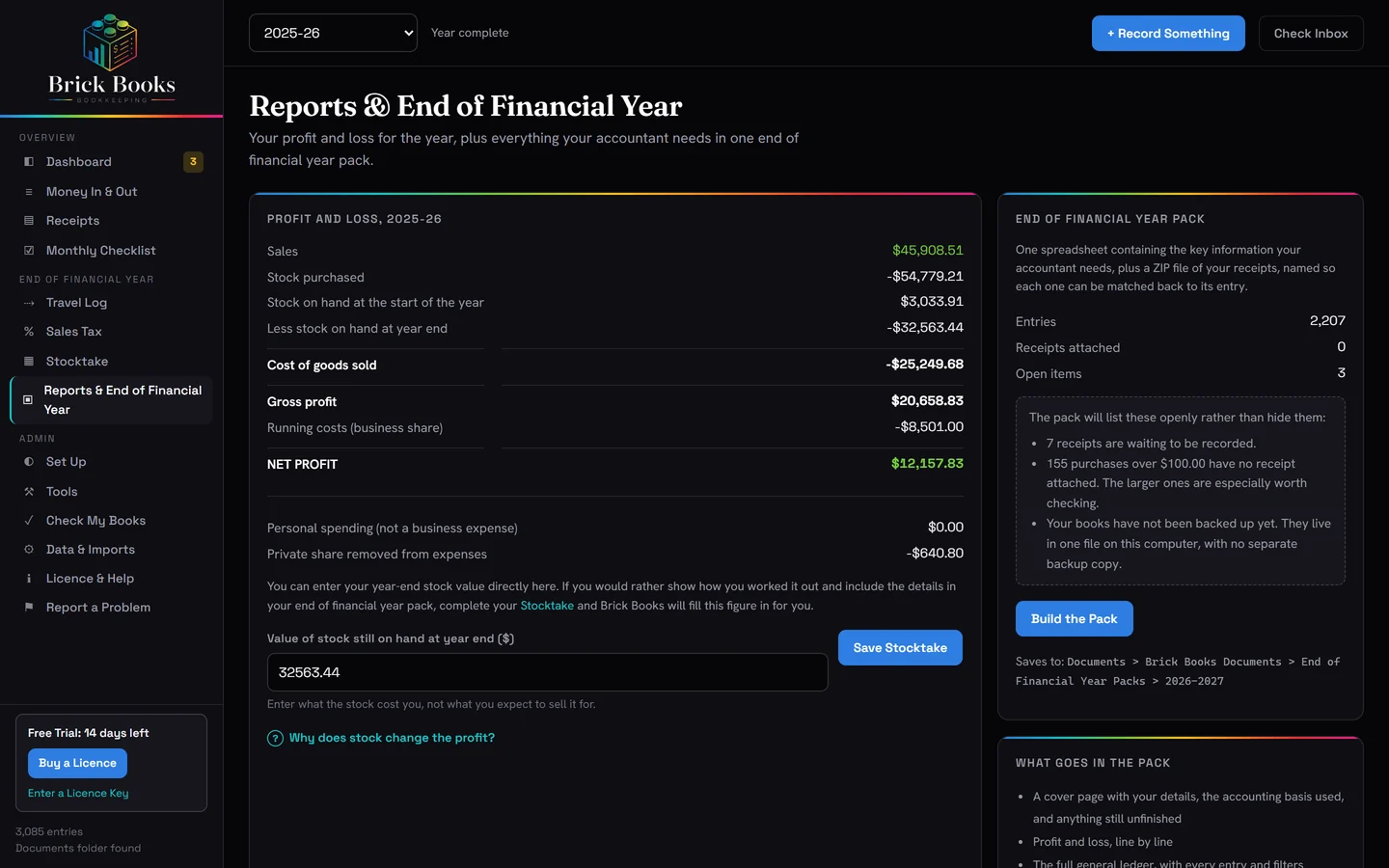1389x868 pixels.
Task: Click the Tools wrench icon
Action: [29, 492]
